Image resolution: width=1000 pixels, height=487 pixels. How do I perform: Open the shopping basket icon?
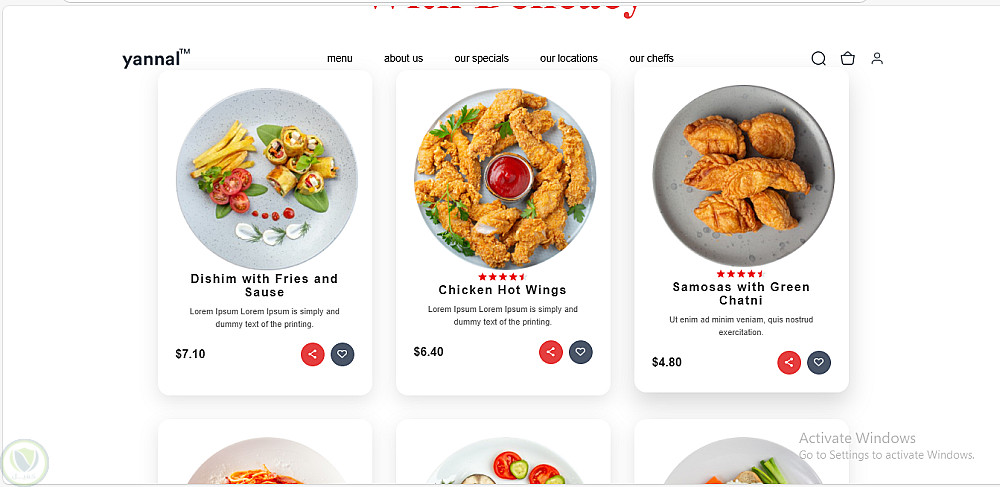[x=848, y=59]
